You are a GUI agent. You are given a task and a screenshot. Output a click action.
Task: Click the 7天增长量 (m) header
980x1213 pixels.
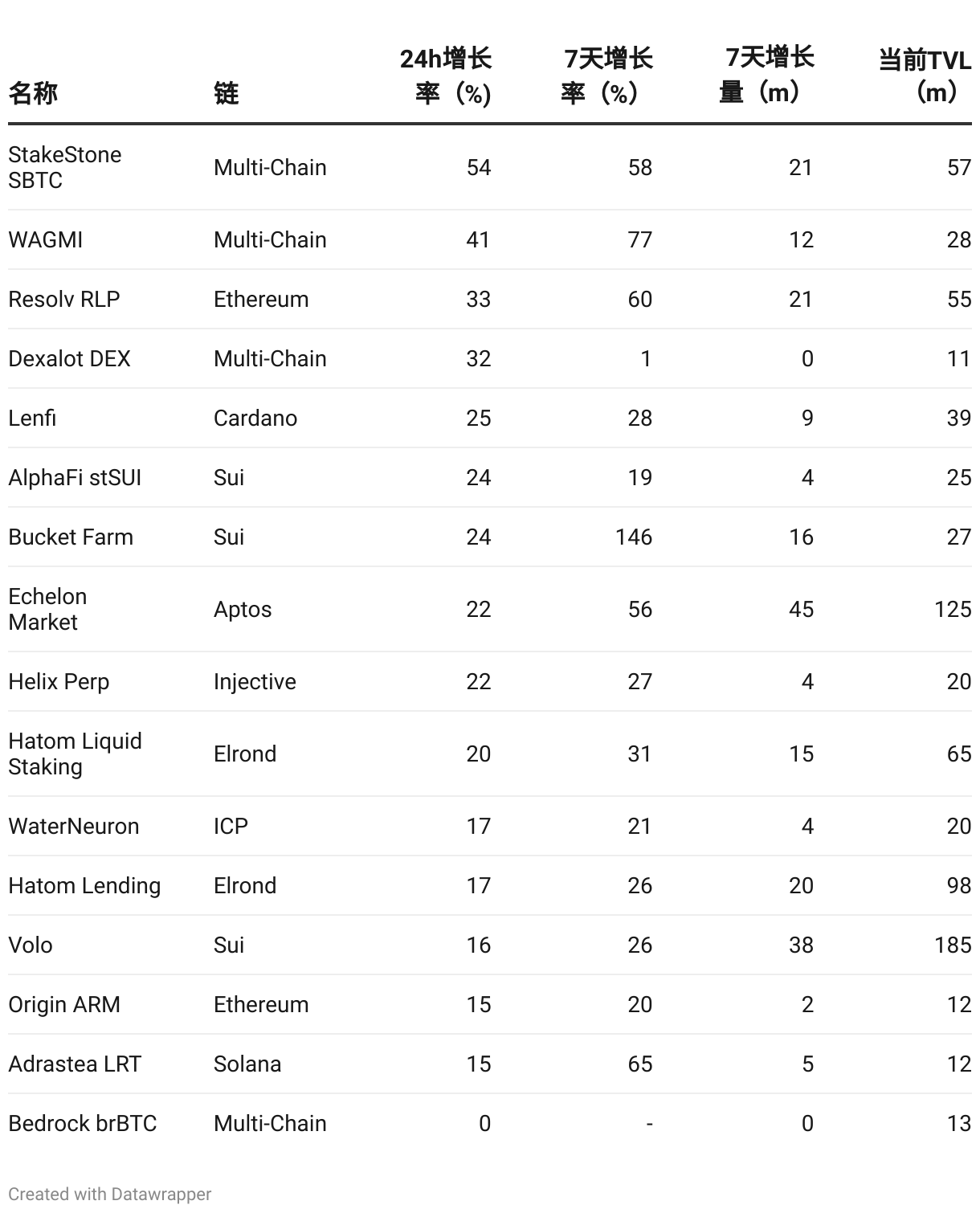point(767,76)
